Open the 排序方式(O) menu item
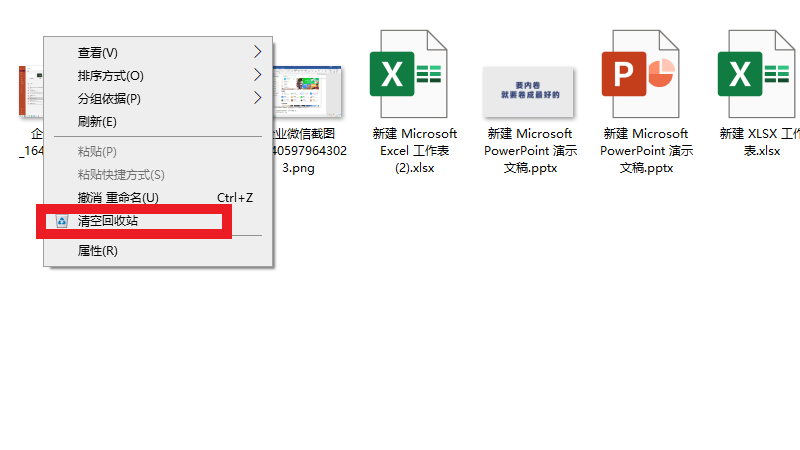 point(110,75)
